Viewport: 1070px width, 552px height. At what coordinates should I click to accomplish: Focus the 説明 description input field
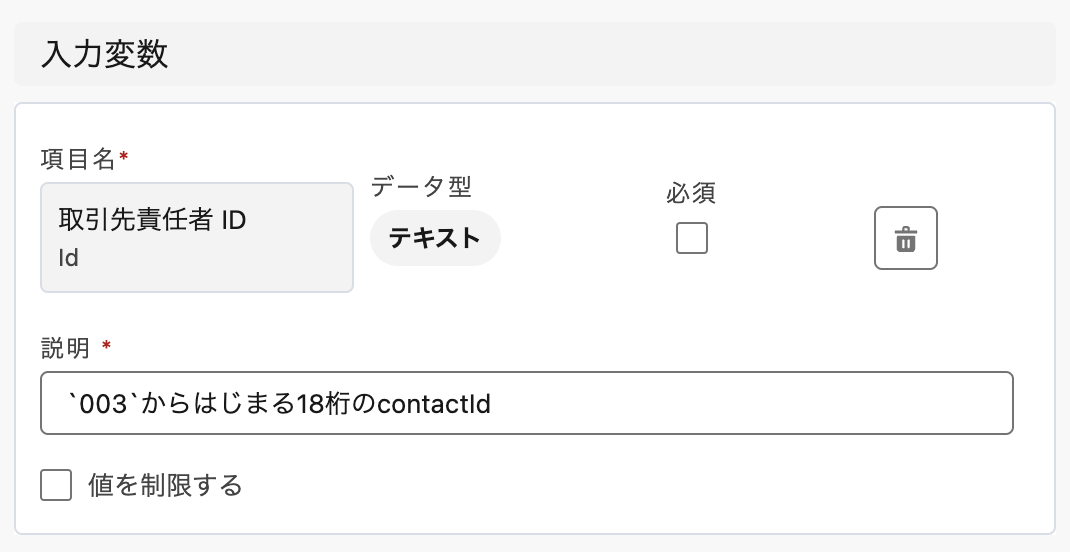point(700,403)
